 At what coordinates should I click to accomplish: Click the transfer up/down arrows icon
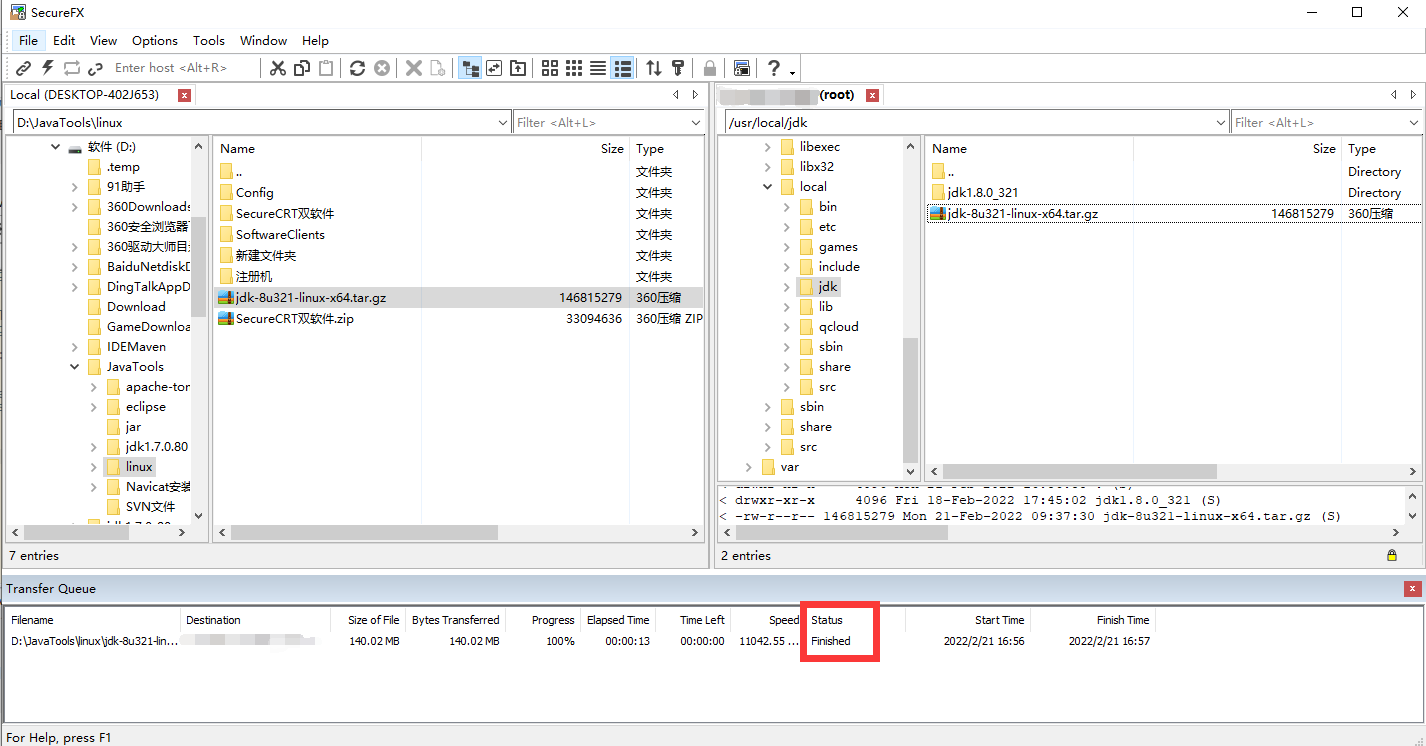654,68
